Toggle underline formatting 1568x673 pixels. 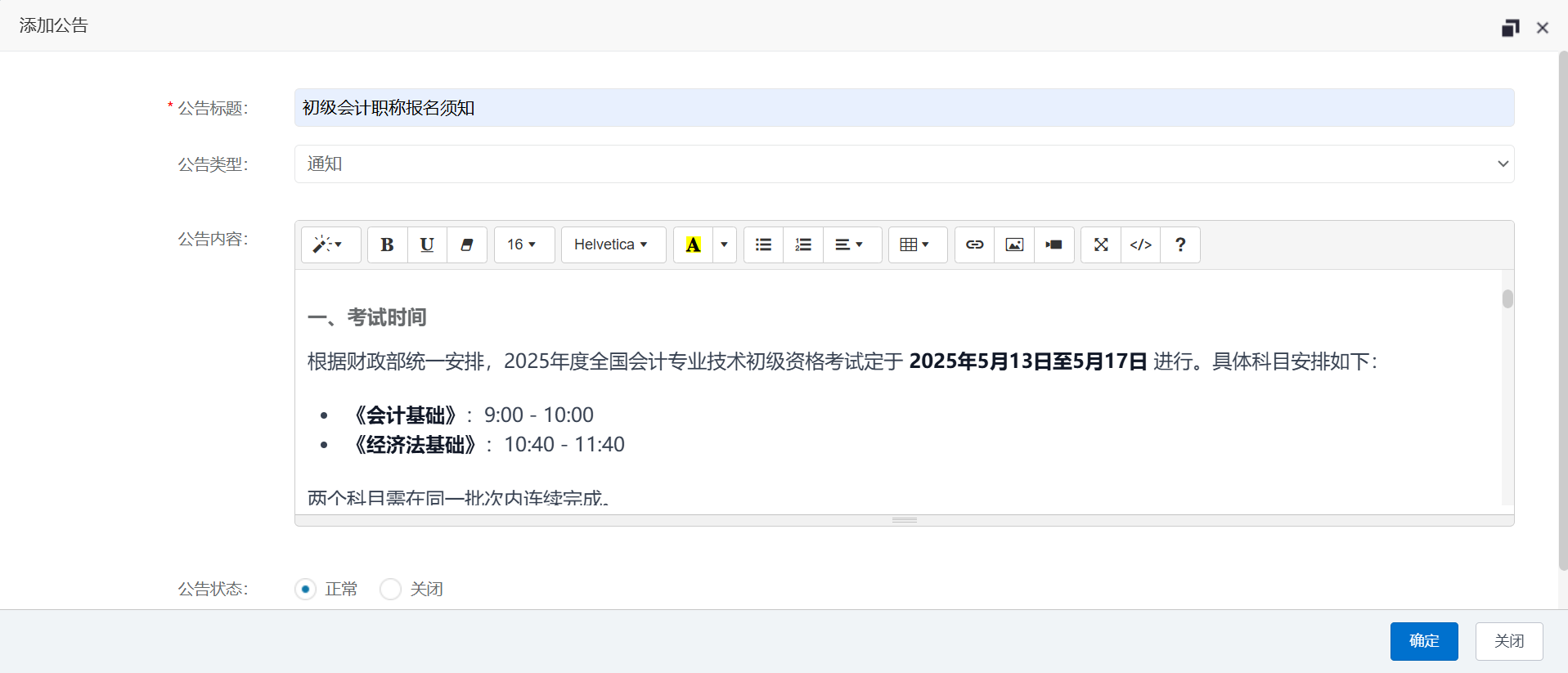pos(427,245)
